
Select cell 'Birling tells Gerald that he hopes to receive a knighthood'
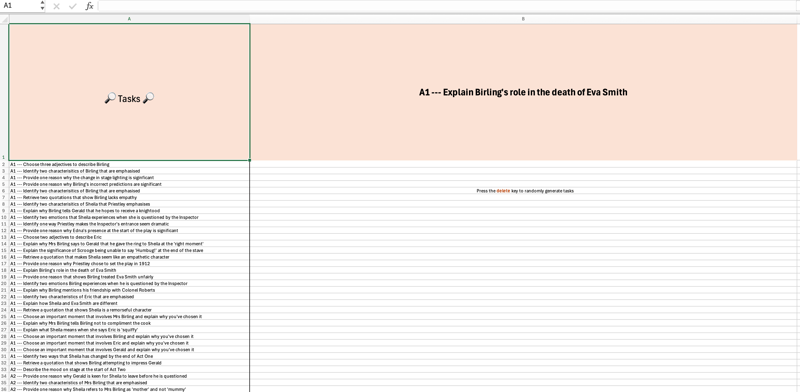(x=129, y=211)
